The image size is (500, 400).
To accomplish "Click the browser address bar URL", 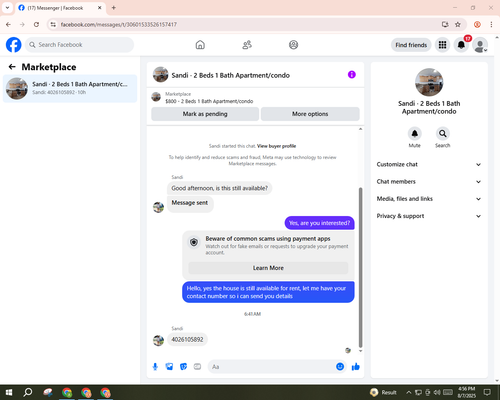I will click(x=119, y=24).
